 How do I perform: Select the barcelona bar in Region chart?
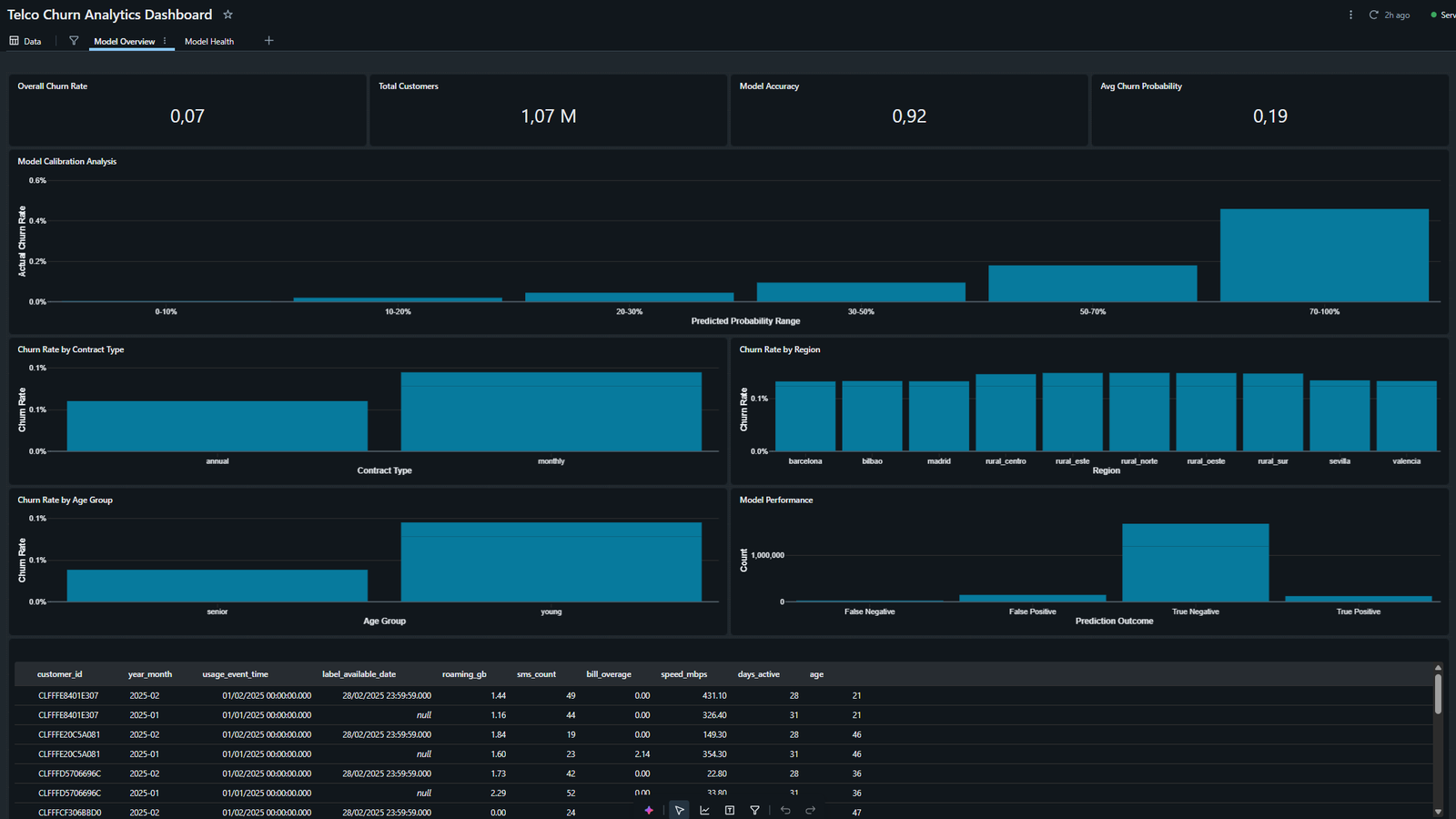point(805,416)
